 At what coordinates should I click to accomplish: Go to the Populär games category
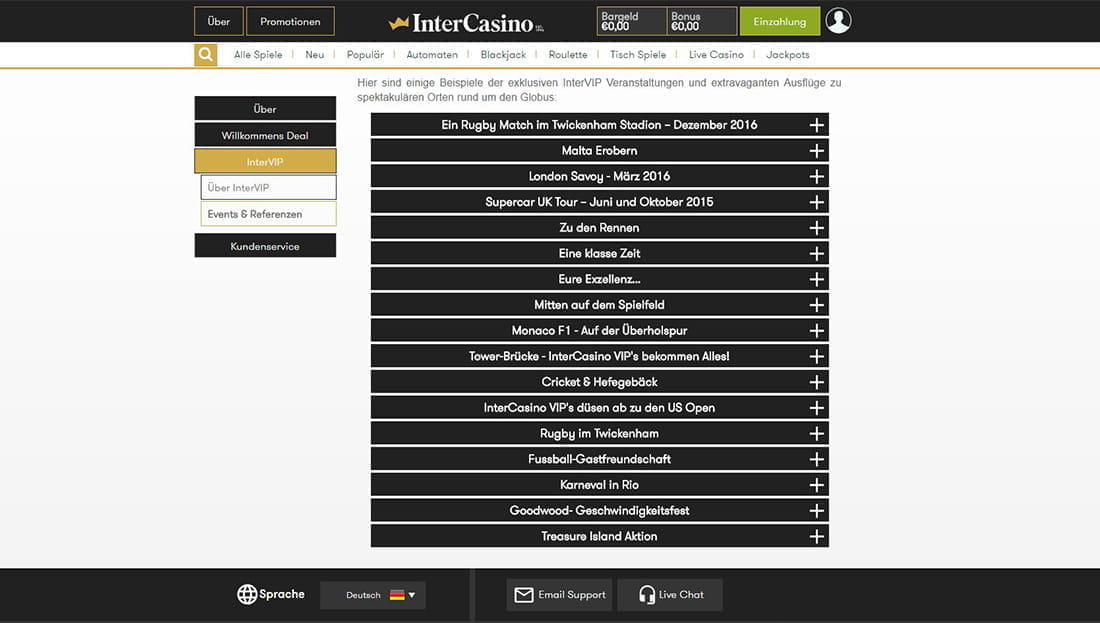365,55
